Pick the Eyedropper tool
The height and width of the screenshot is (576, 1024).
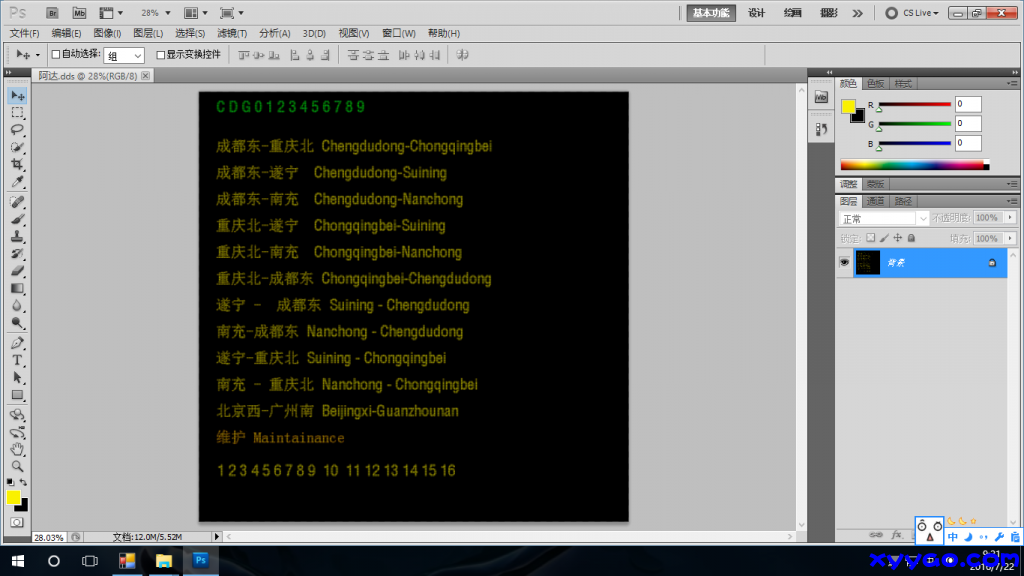click(17, 183)
